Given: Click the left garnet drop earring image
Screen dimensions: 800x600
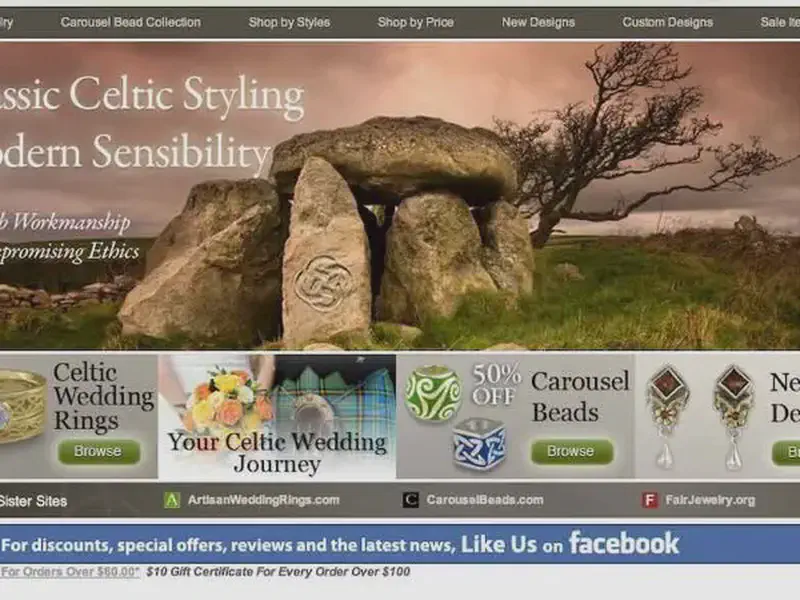Looking at the screenshot, I should pos(666,416).
